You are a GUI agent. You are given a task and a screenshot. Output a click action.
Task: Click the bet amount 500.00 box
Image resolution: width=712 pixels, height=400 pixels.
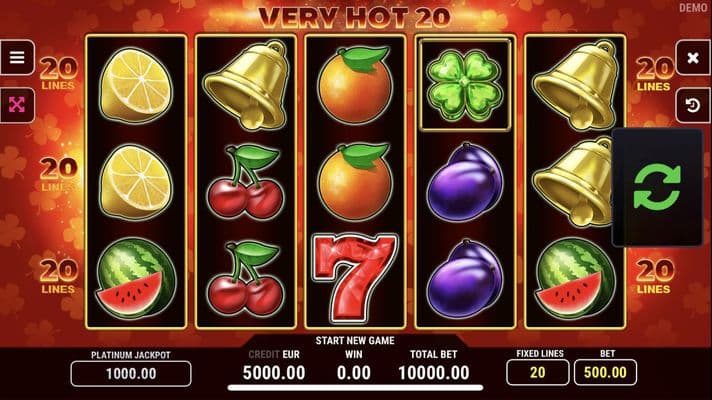click(605, 372)
